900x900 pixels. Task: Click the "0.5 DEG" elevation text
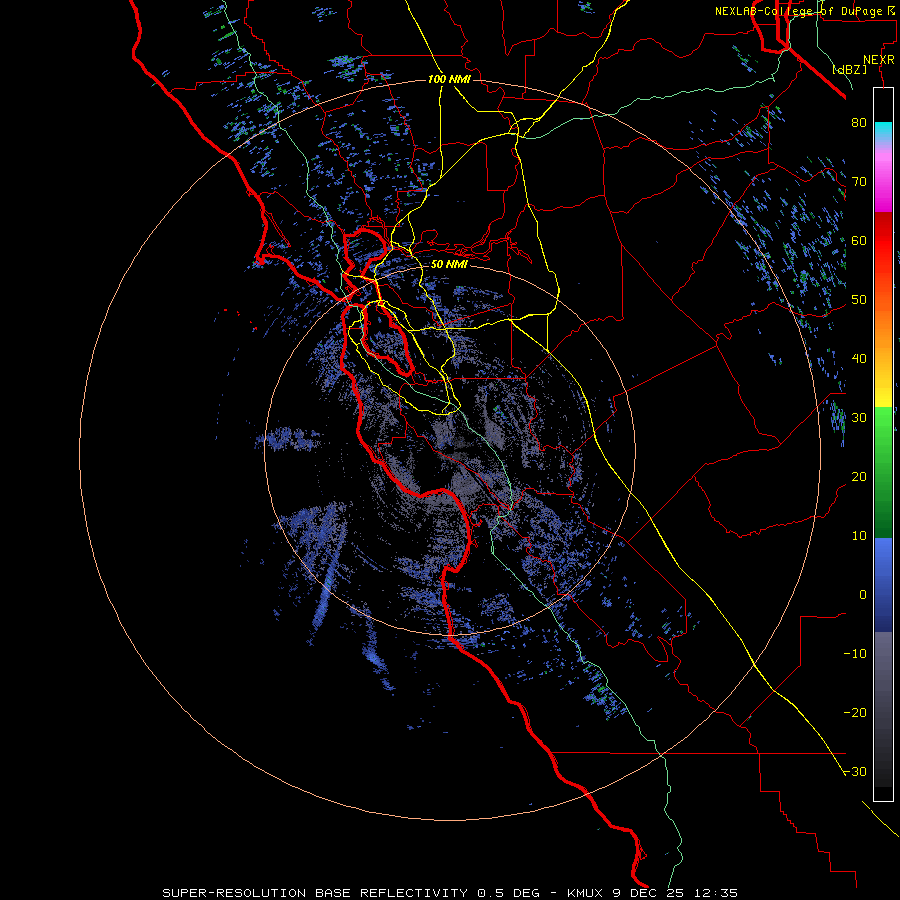[x=509, y=893]
